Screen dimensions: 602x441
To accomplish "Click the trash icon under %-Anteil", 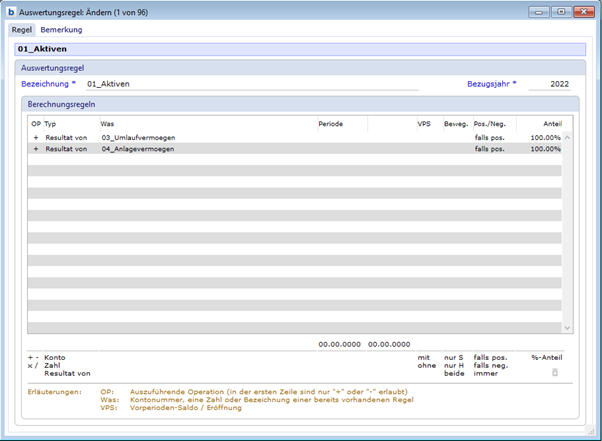I will tap(555, 372).
